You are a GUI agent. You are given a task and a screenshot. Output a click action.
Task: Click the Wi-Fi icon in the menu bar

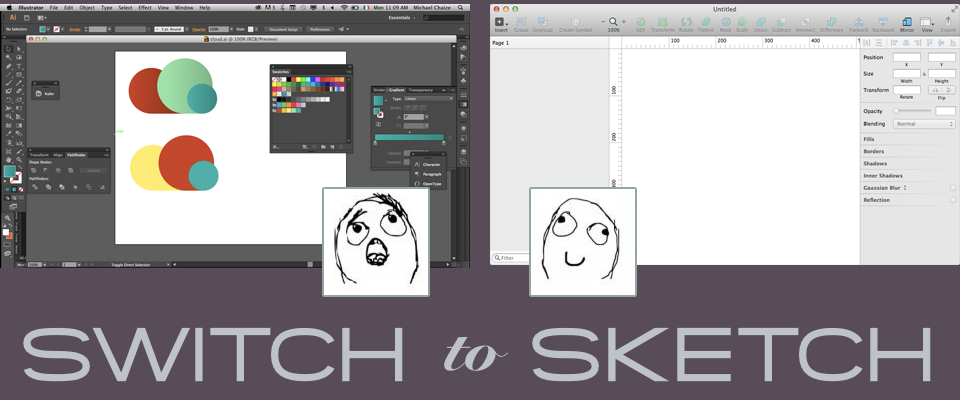tap(344, 7)
